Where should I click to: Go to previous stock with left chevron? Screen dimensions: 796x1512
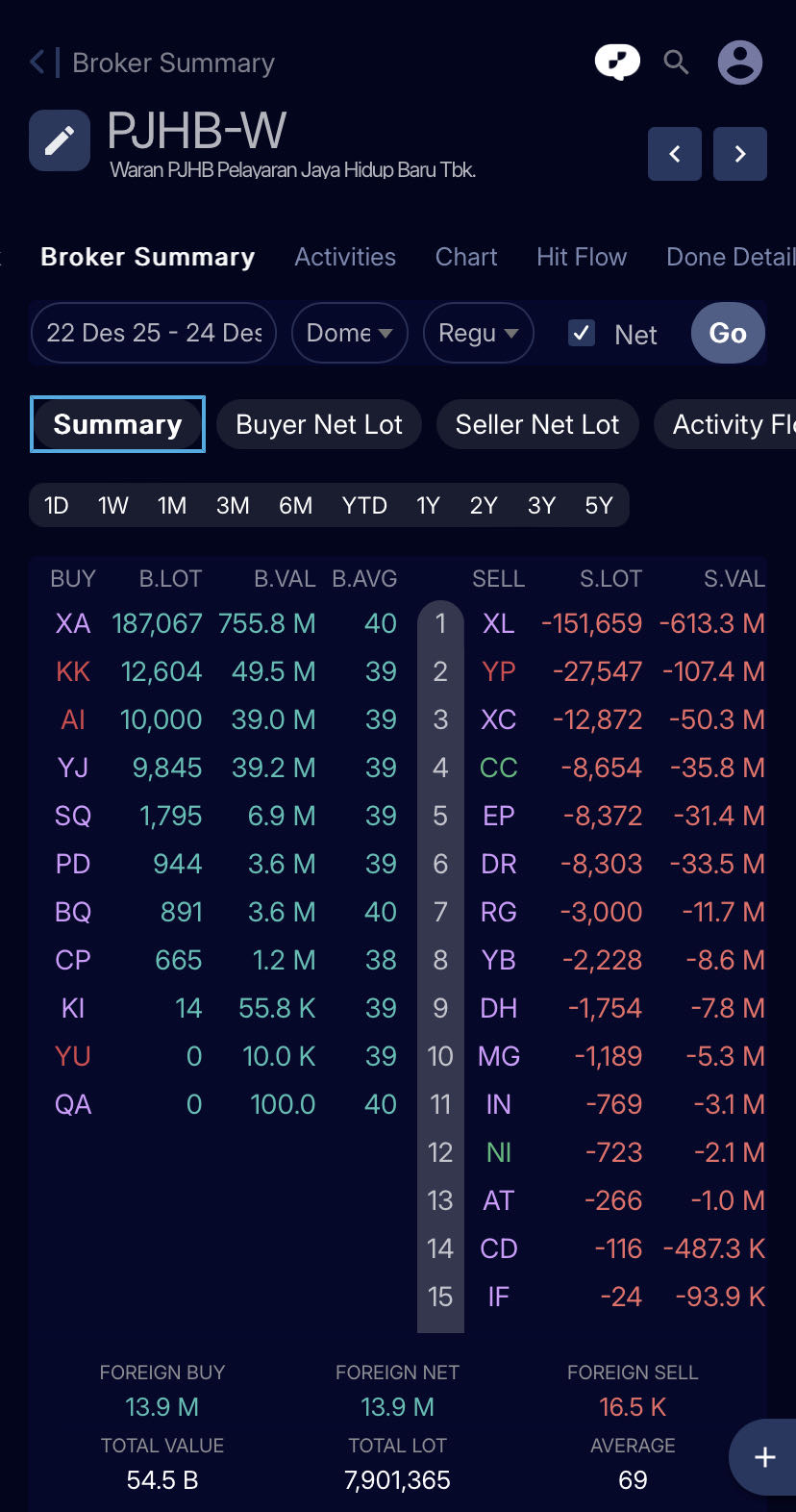675,154
